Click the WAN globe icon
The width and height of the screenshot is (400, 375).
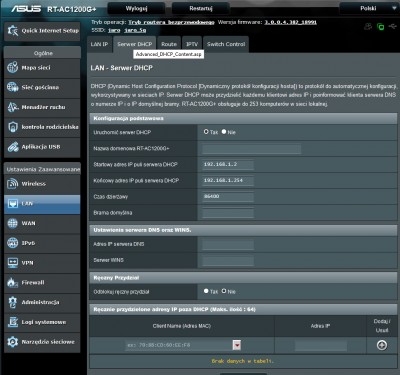point(13,223)
